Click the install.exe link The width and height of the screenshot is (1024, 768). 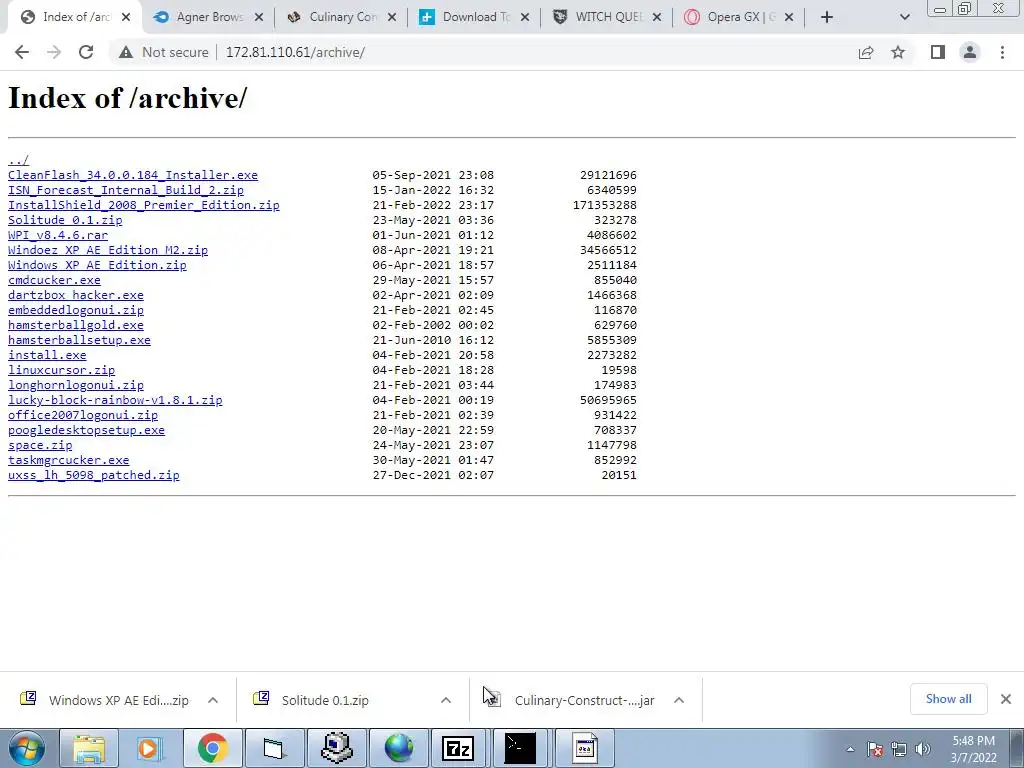tap(47, 355)
